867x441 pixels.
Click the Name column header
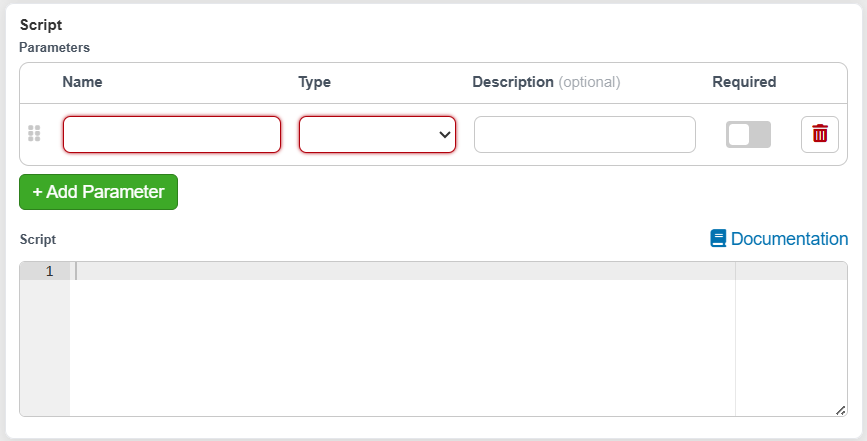(82, 82)
